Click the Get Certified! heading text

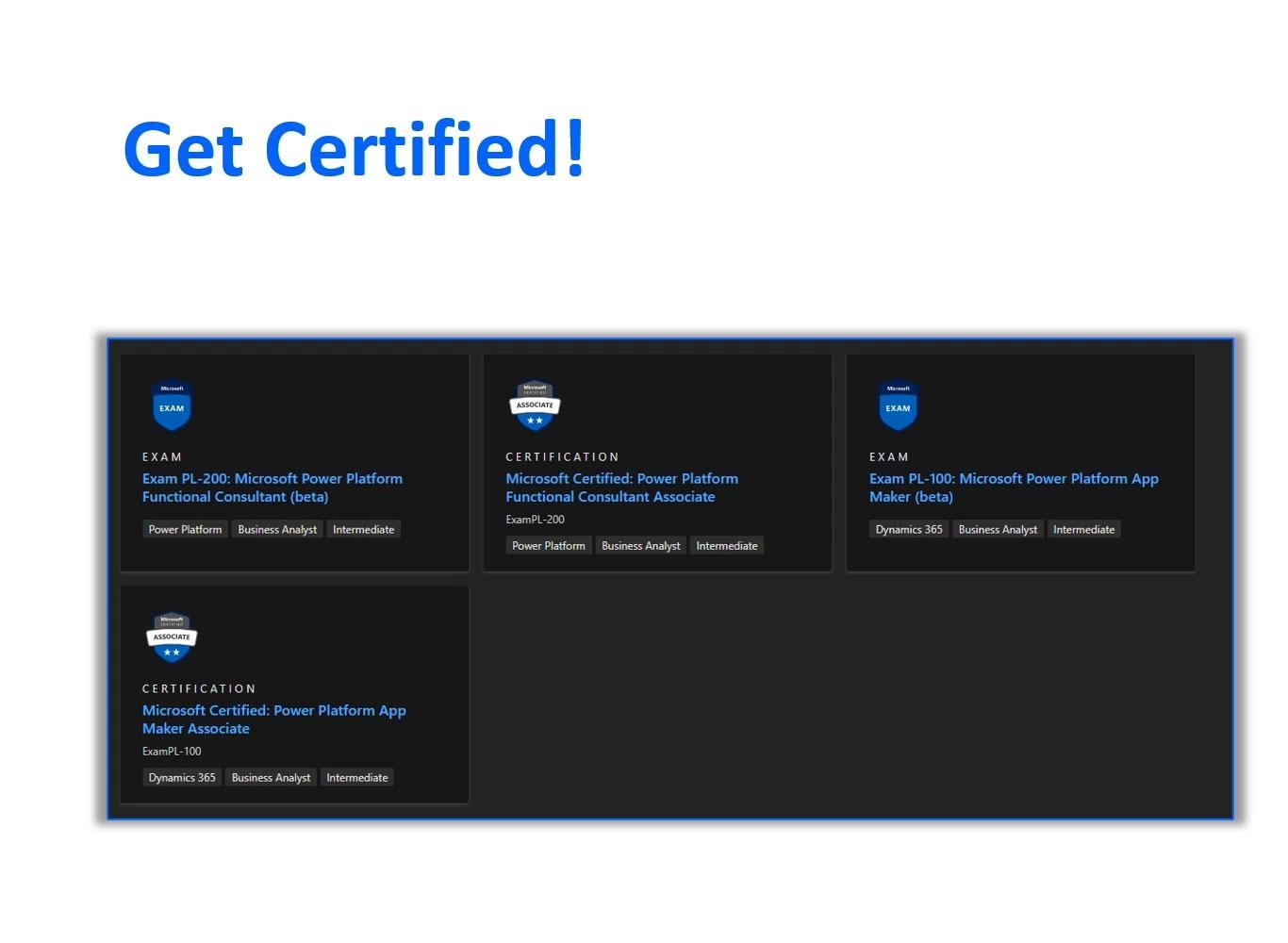tap(354, 149)
